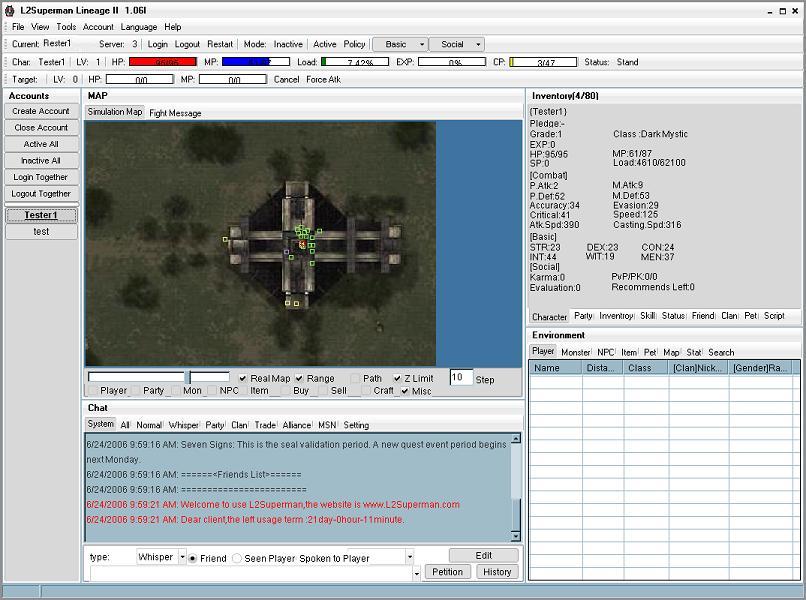Open the Language menu
This screenshot has width=806, height=600.
coord(139,27)
